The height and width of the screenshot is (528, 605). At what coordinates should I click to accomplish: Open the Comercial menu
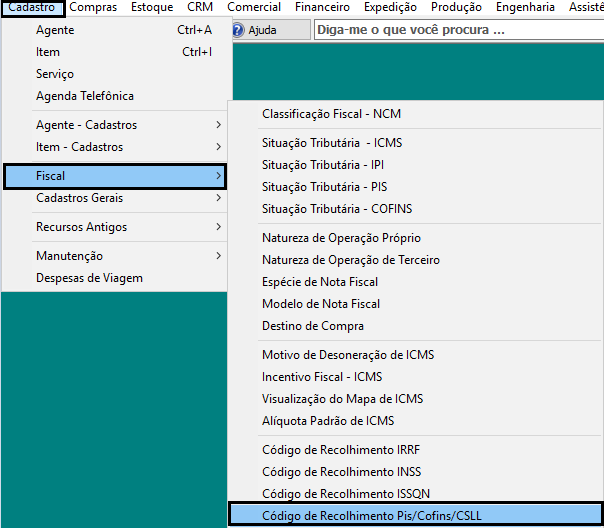click(254, 7)
